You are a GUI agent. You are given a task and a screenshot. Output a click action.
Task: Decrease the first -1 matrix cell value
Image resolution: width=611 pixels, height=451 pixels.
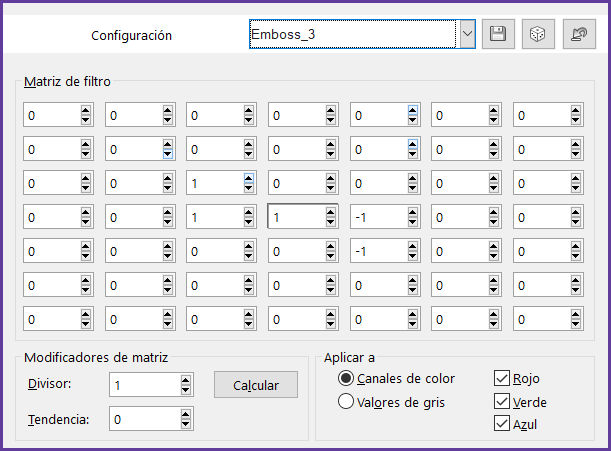(x=413, y=222)
